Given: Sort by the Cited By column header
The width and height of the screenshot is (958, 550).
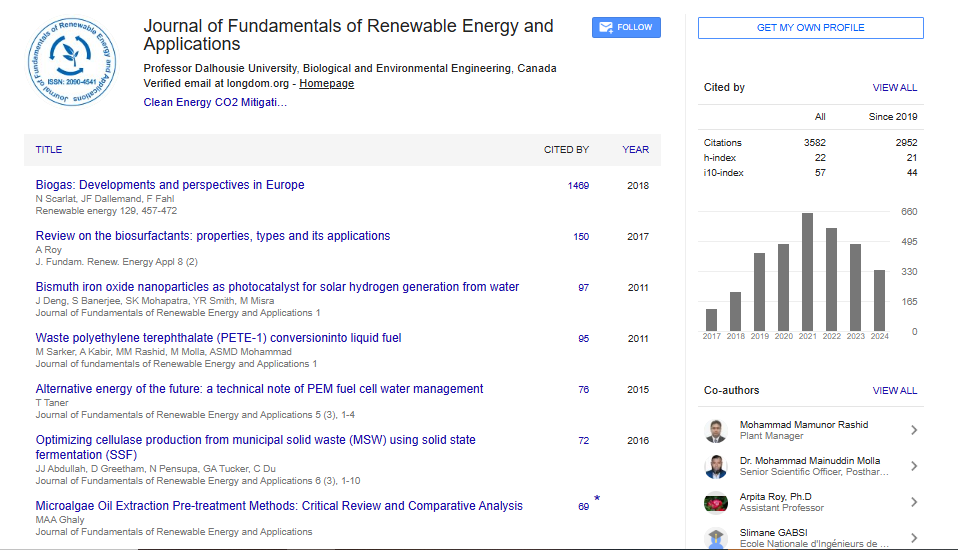Looking at the screenshot, I should (x=566, y=150).
